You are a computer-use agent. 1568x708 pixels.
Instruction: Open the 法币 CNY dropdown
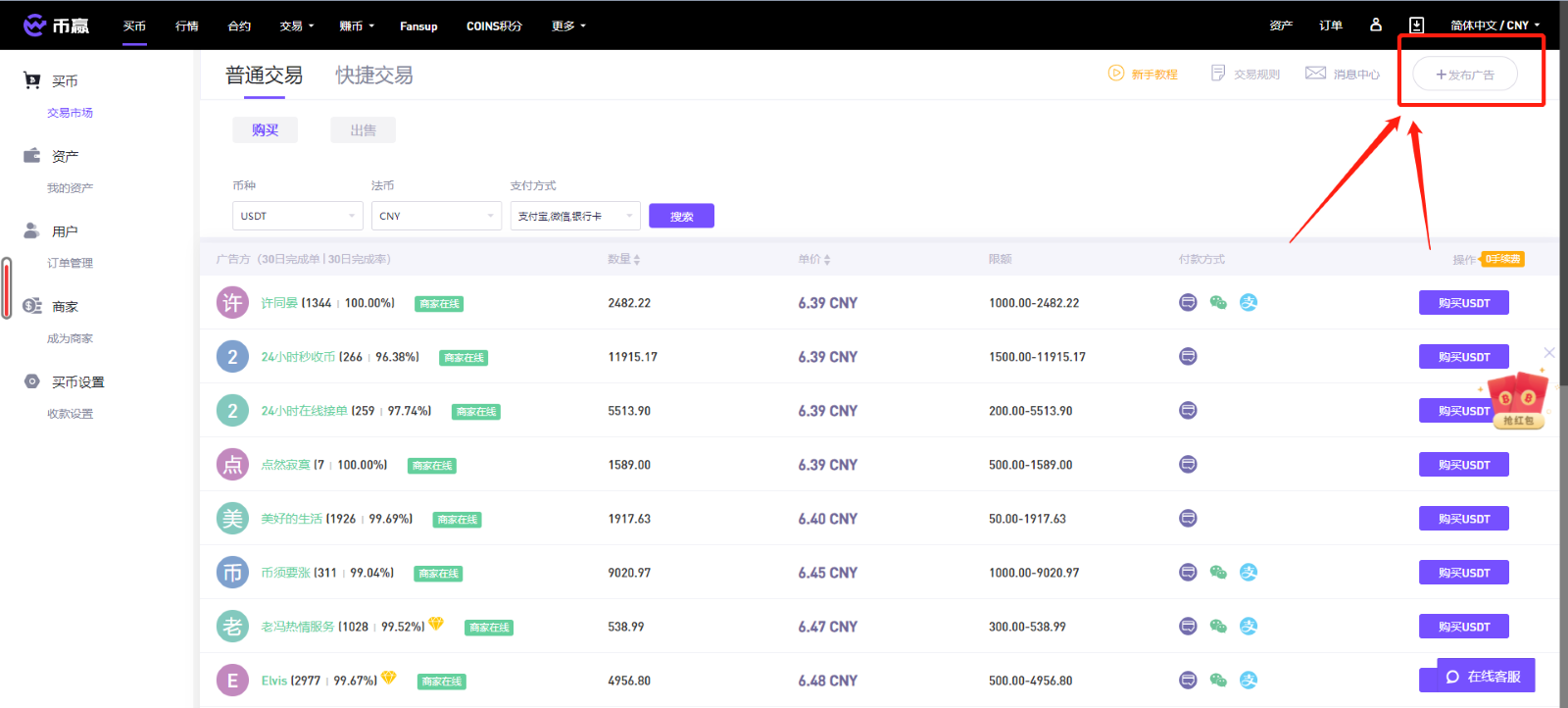pyautogui.click(x=437, y=216)
